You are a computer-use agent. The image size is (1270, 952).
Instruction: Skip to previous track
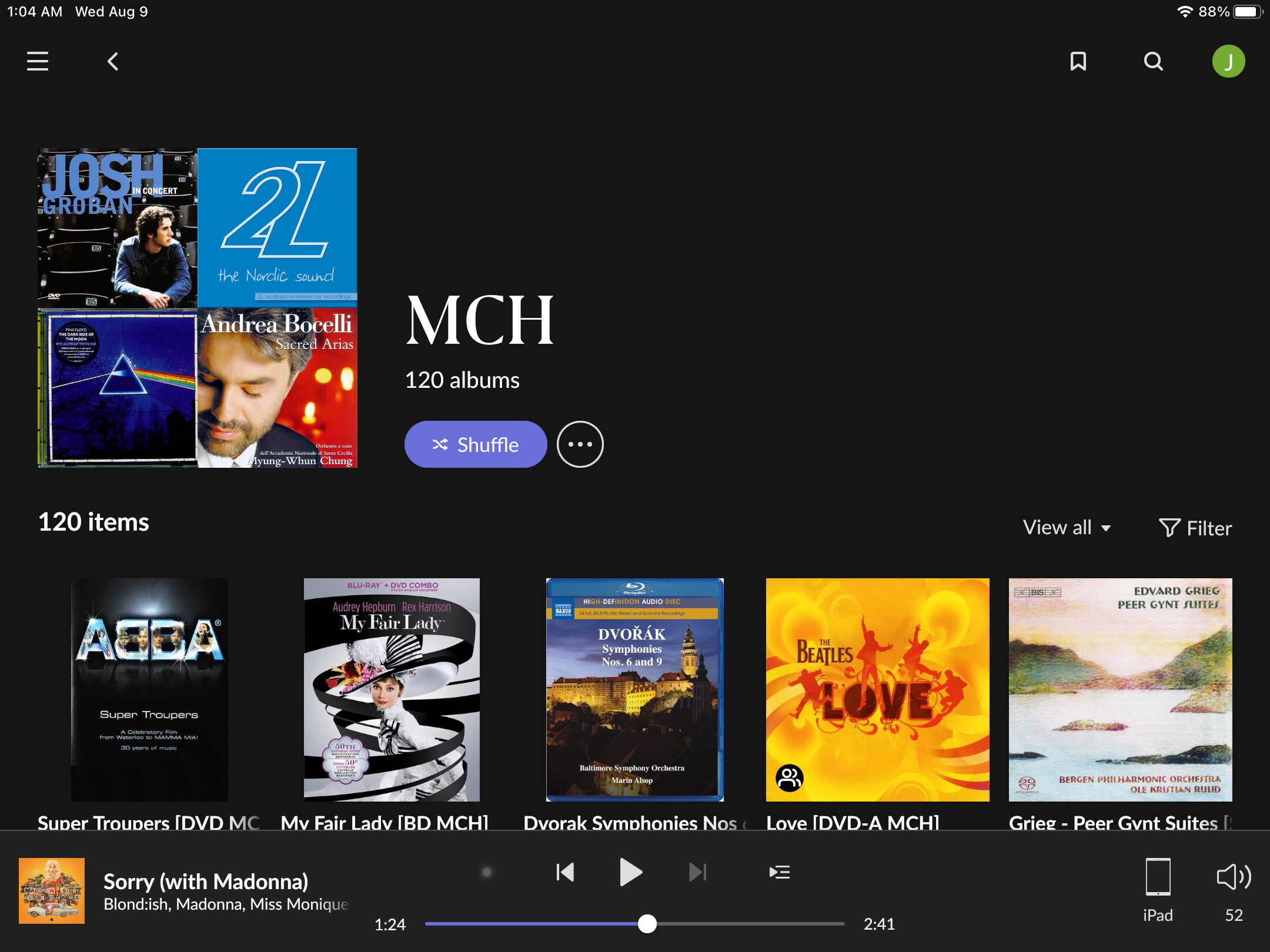coord(564,872)
